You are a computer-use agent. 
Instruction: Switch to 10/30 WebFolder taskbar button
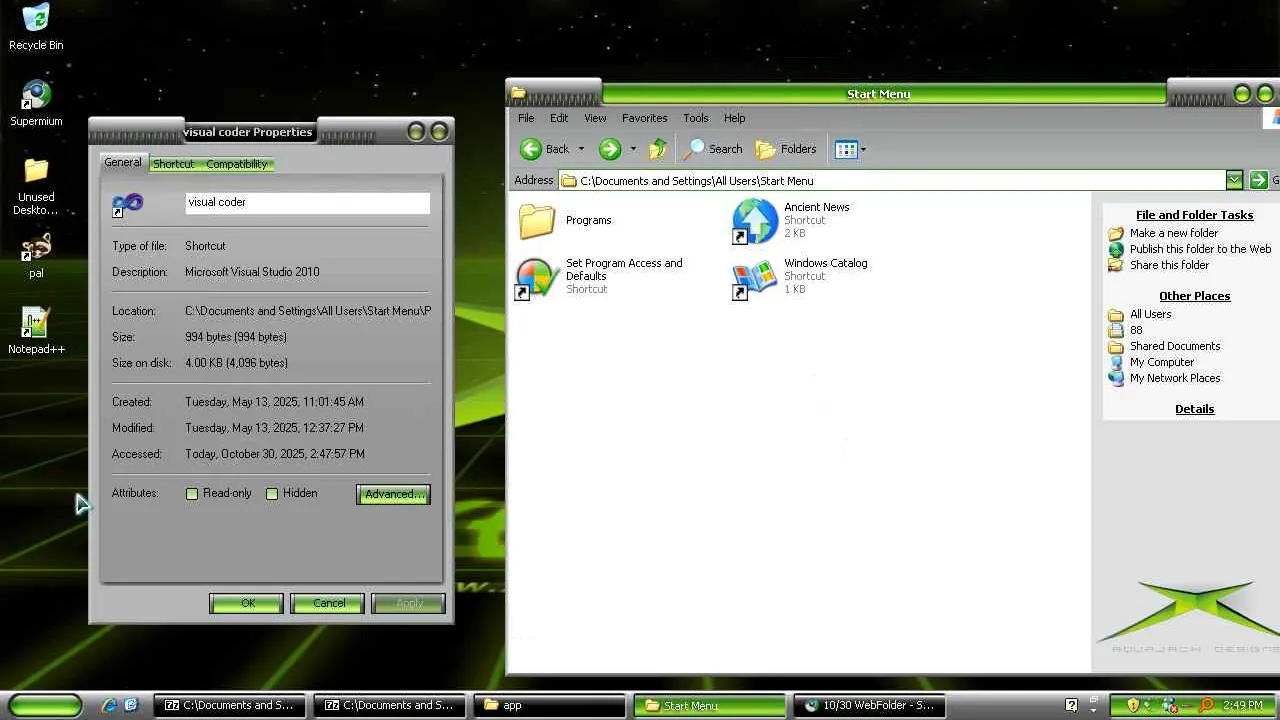[871, 705]
